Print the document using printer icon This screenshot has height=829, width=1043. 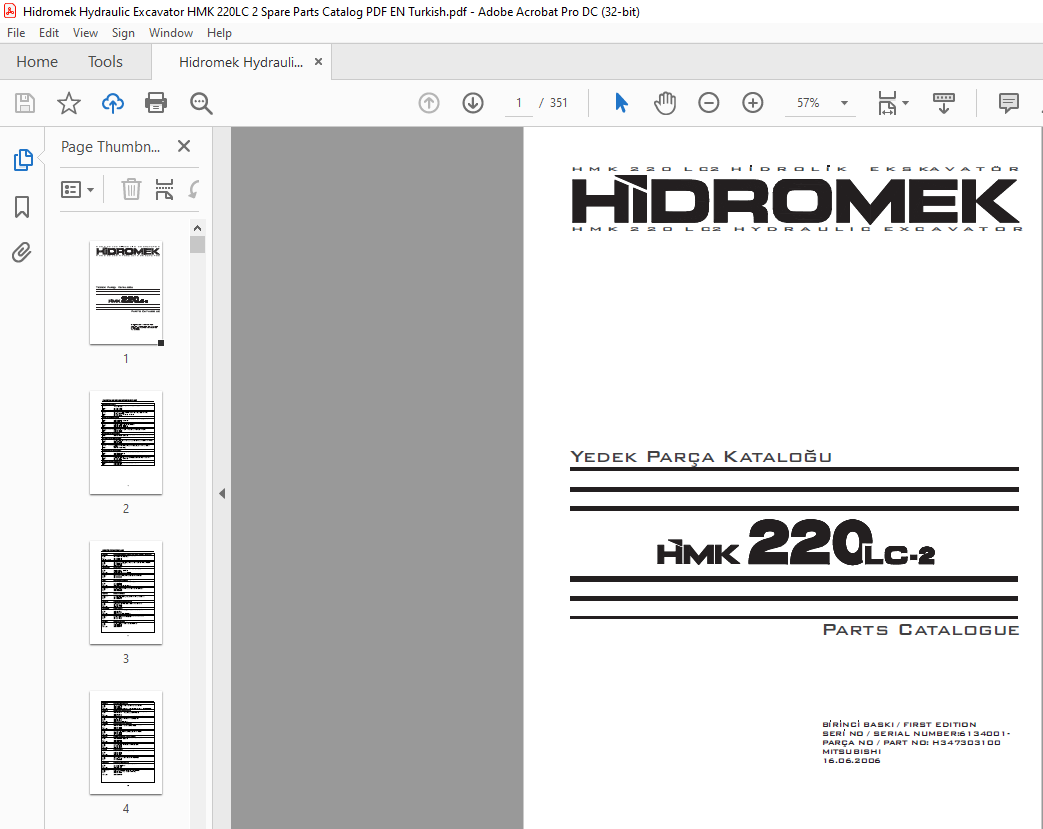(156, 103)
